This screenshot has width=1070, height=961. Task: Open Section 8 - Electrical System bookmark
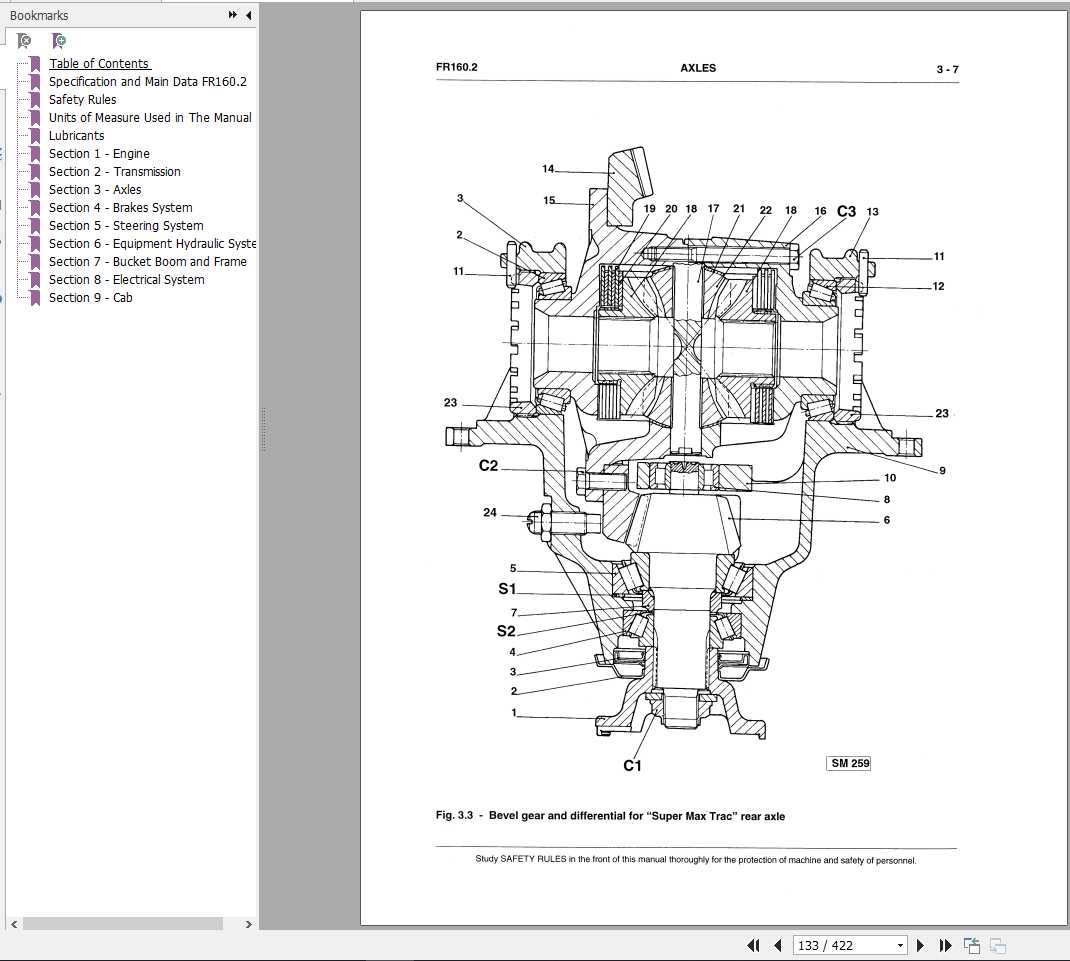click(126, 279)
